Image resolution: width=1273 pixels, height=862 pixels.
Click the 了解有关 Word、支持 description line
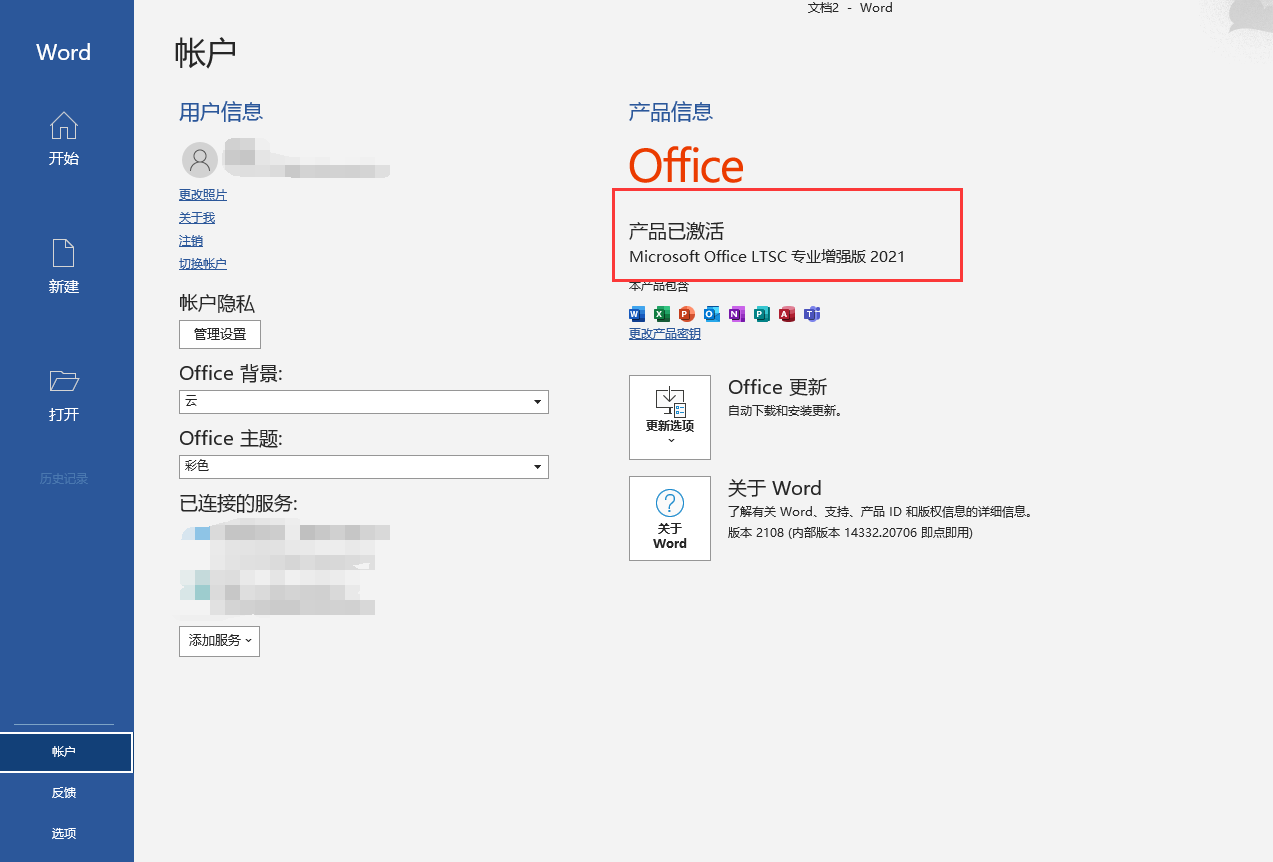pyautogui.click(x=880, y=512)
